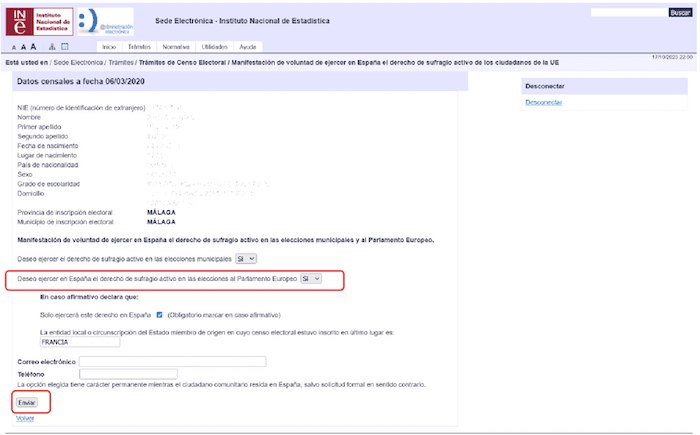
Task: Open the Normativa tab
Action: [x=176, y=47]
